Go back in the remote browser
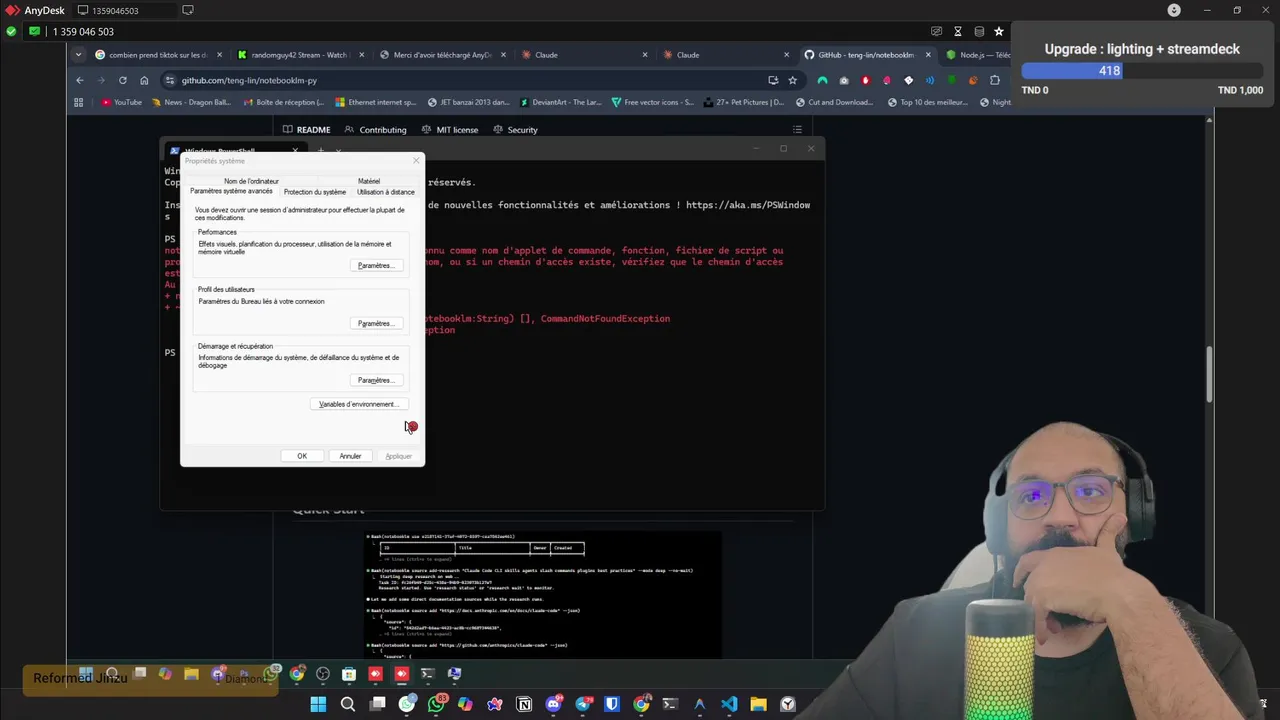The width and height of the screenshot is (1280, 720). point(80,80)
